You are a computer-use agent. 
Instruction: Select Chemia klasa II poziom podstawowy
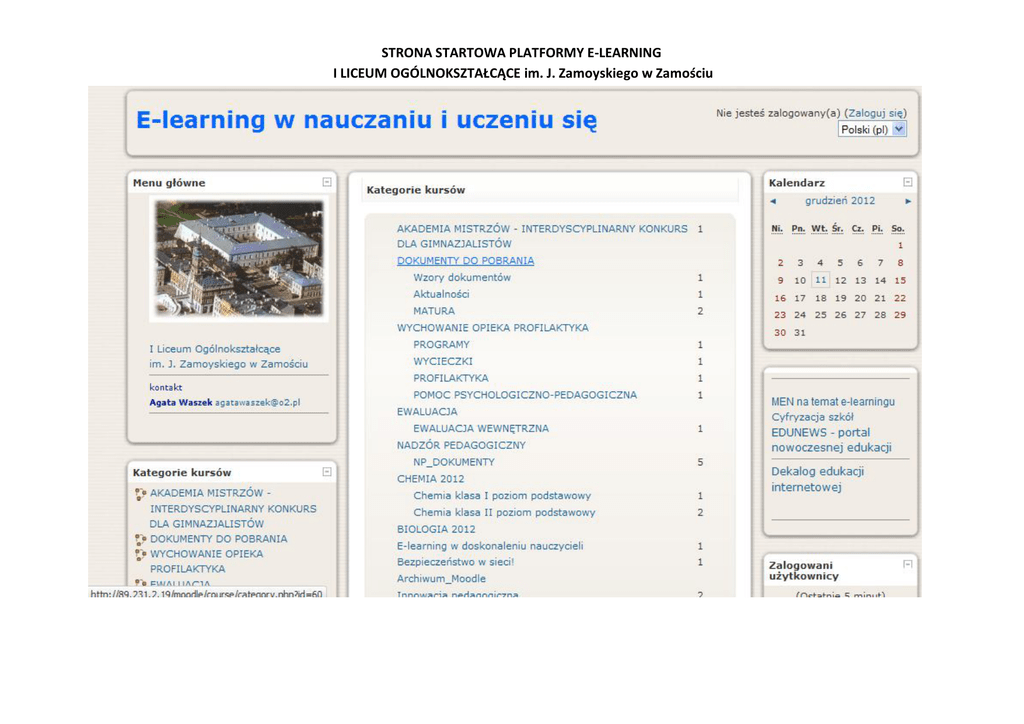click(x=504, y=512)
